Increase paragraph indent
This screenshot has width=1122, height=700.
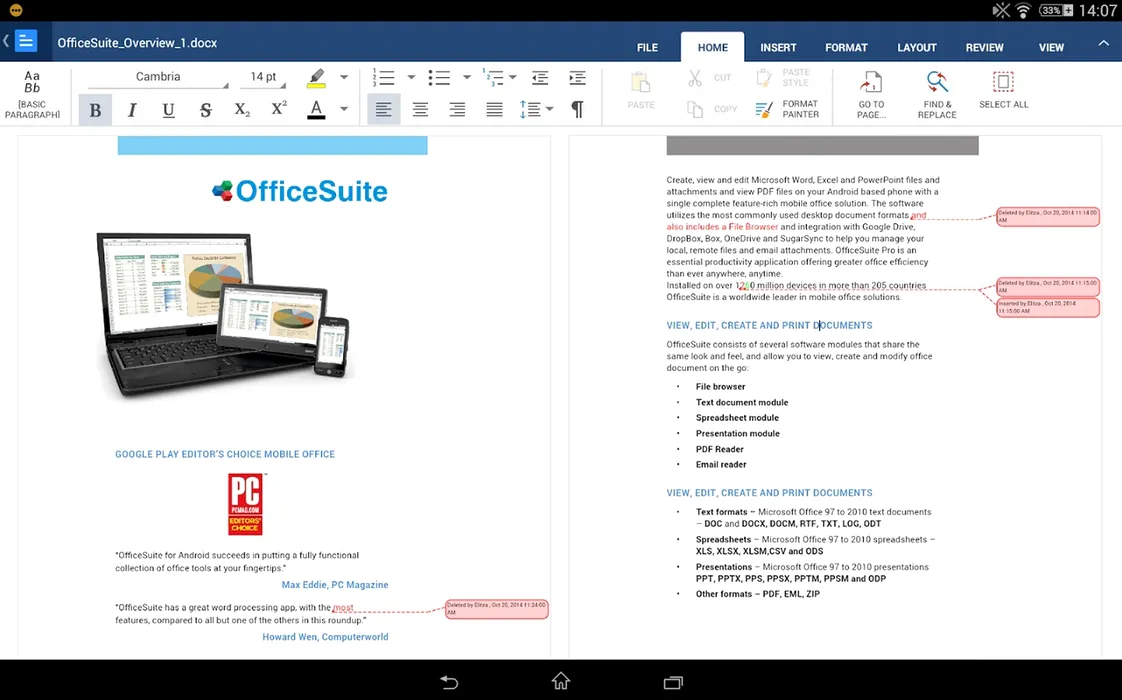click(577, 78)
